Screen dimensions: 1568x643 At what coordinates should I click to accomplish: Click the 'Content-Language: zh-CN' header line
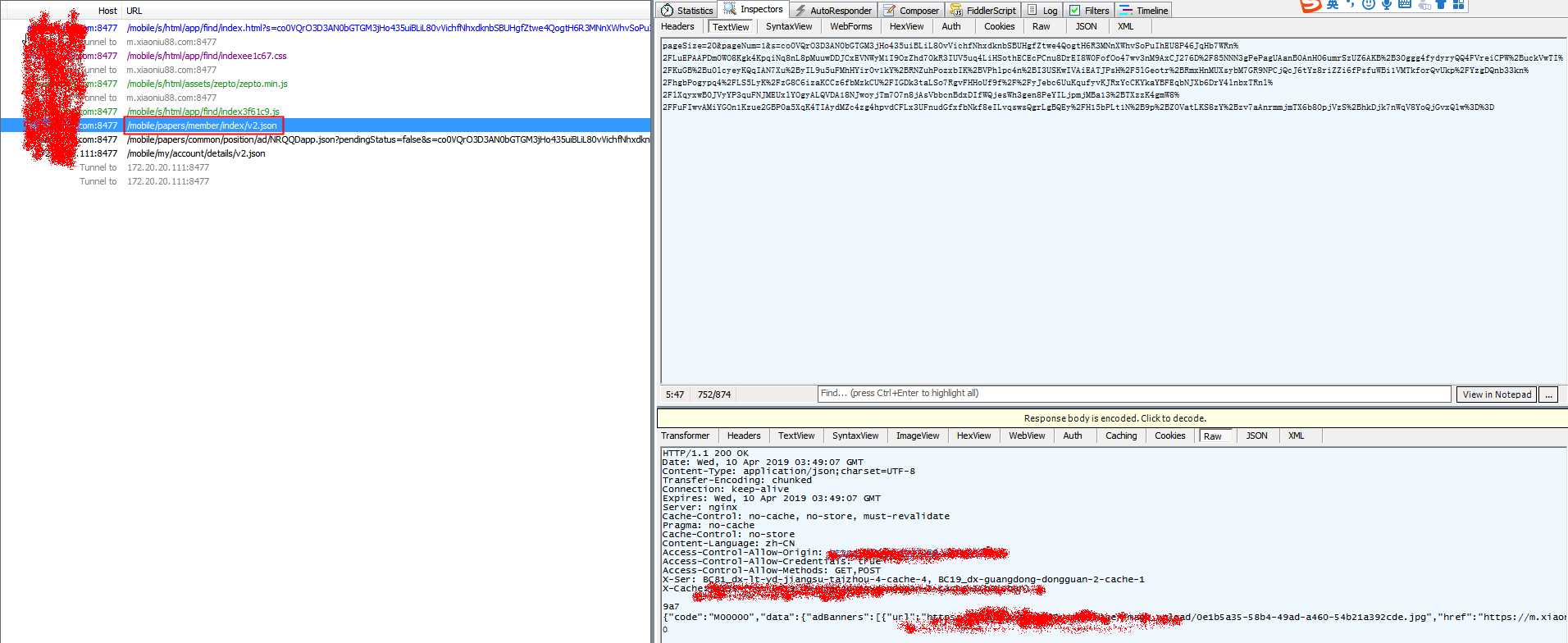tap(728, 543)
